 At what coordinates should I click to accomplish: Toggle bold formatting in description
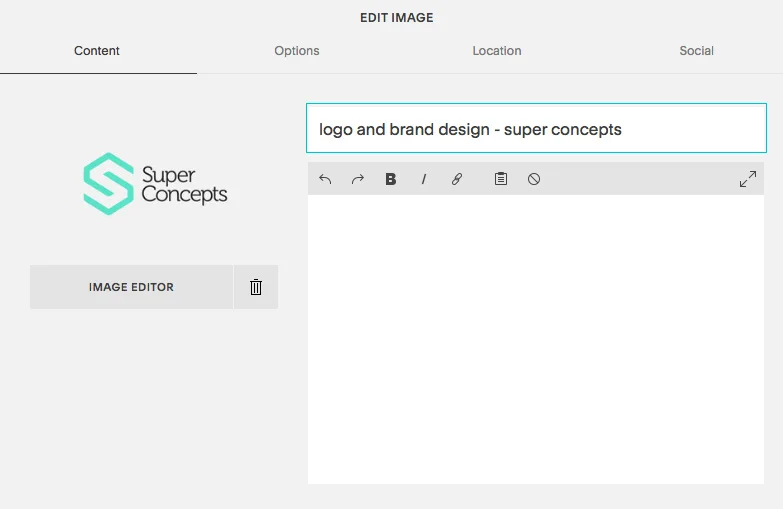tap(391, 179)
